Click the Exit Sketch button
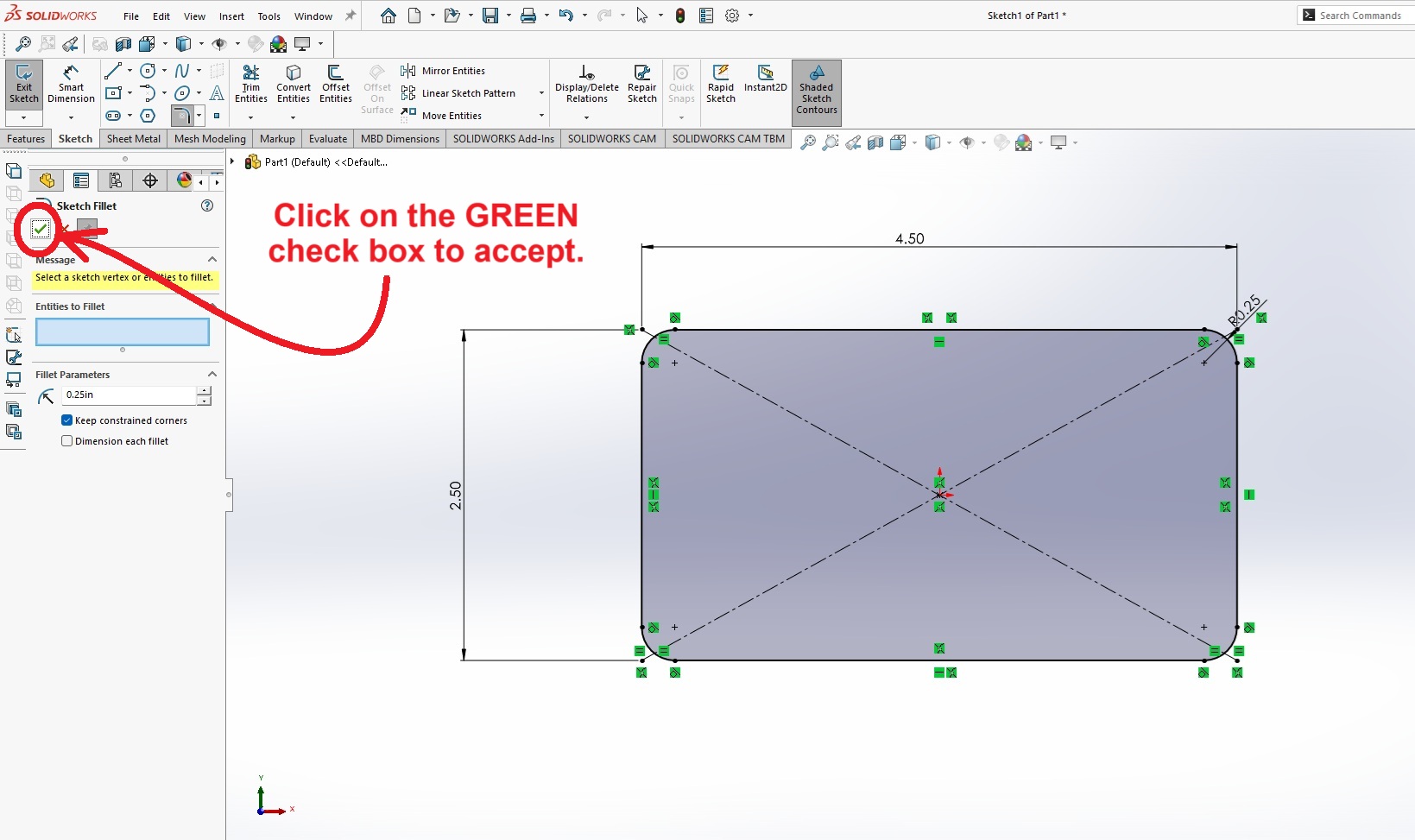 (24, 84)
